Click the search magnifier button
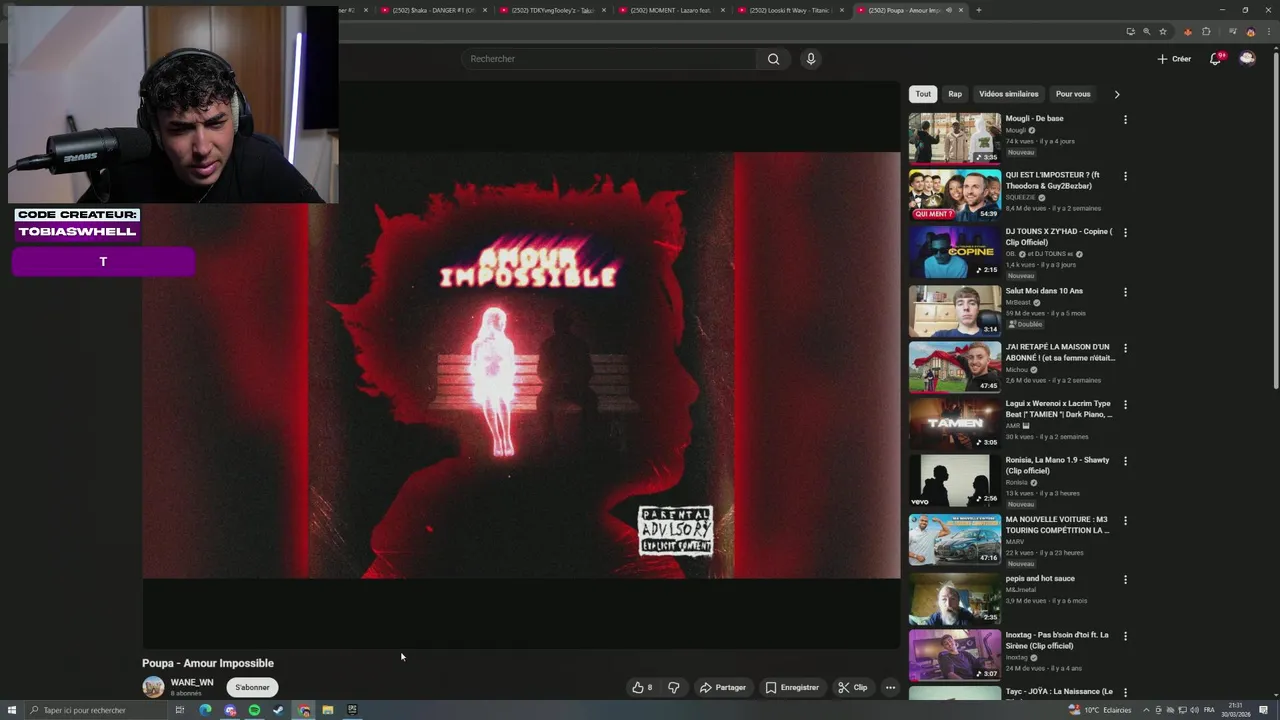This screenshot has height=720, width=1280. [x=773, y=59]
